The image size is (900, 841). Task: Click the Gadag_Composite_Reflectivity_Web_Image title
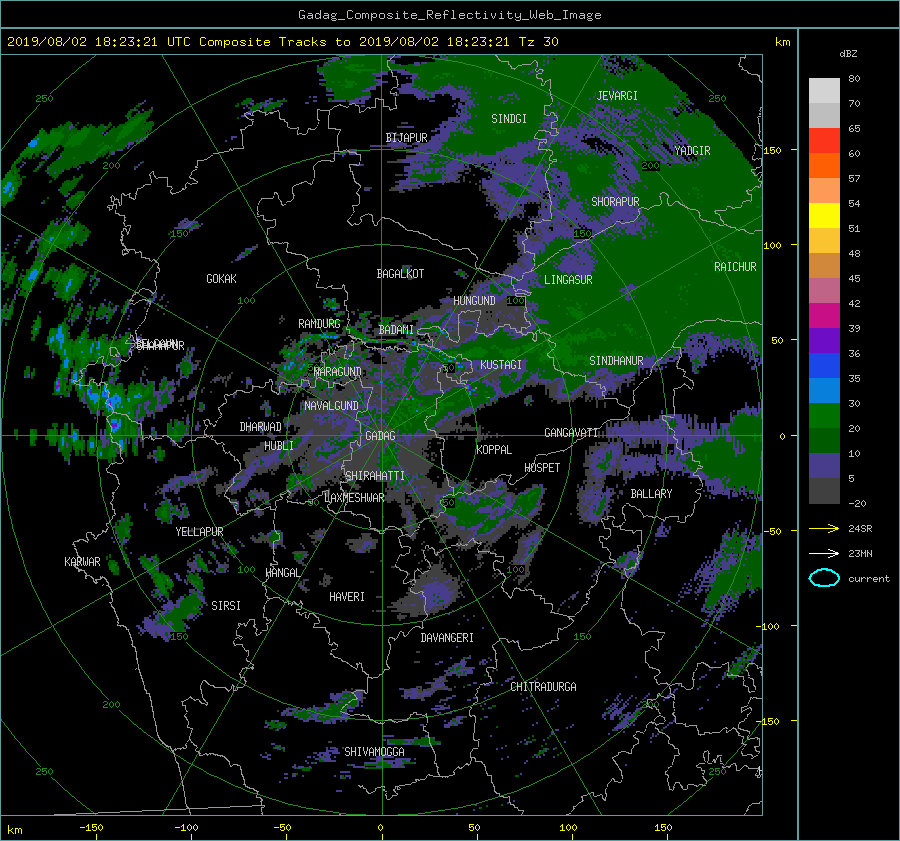[x=449, y=15]
